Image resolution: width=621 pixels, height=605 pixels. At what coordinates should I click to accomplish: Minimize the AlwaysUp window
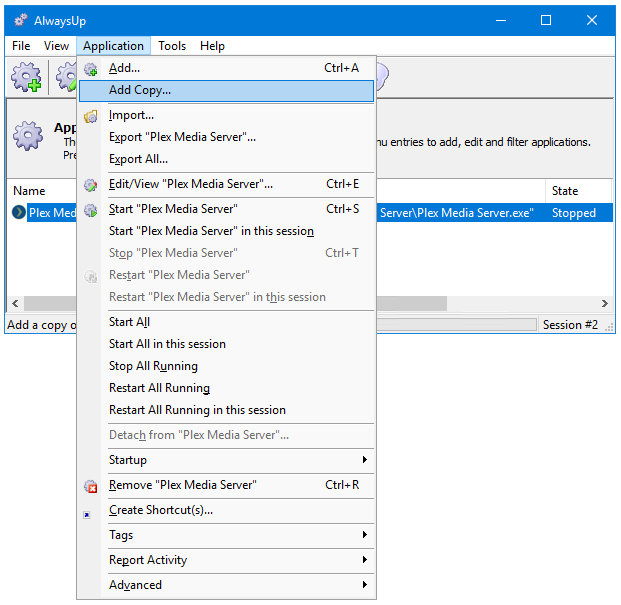point(501,20)
